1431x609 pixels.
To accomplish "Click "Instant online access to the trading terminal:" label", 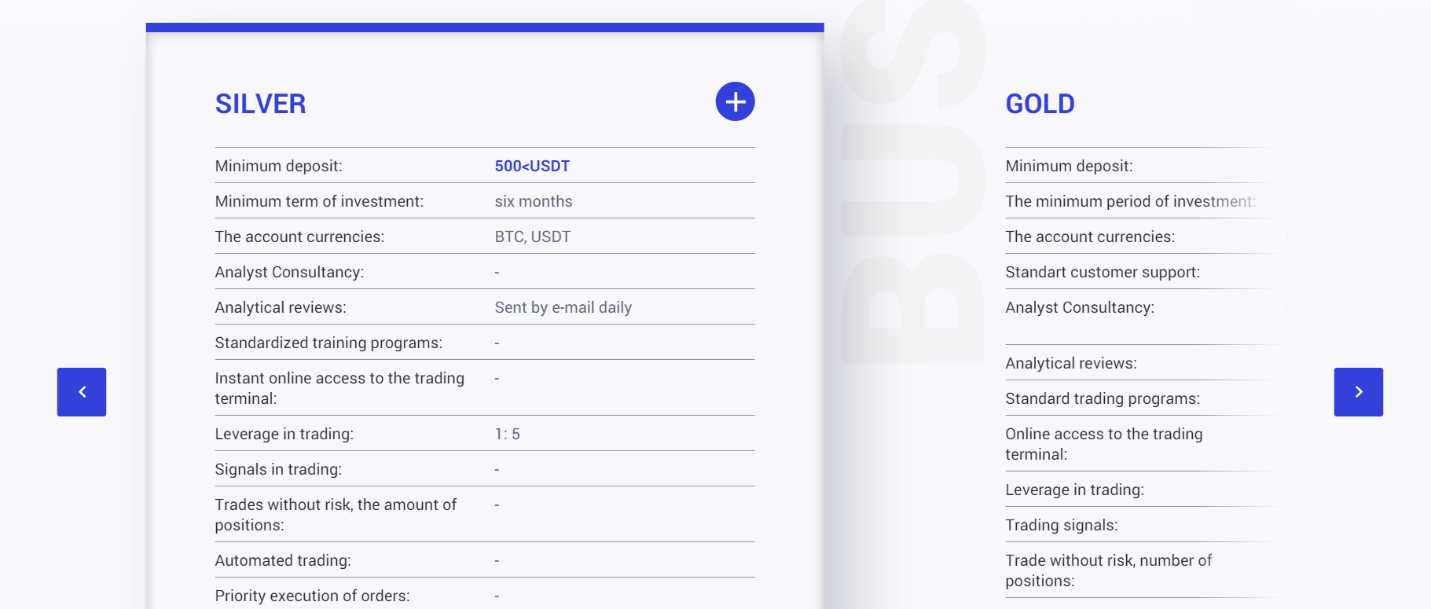I will click(339, 388).
